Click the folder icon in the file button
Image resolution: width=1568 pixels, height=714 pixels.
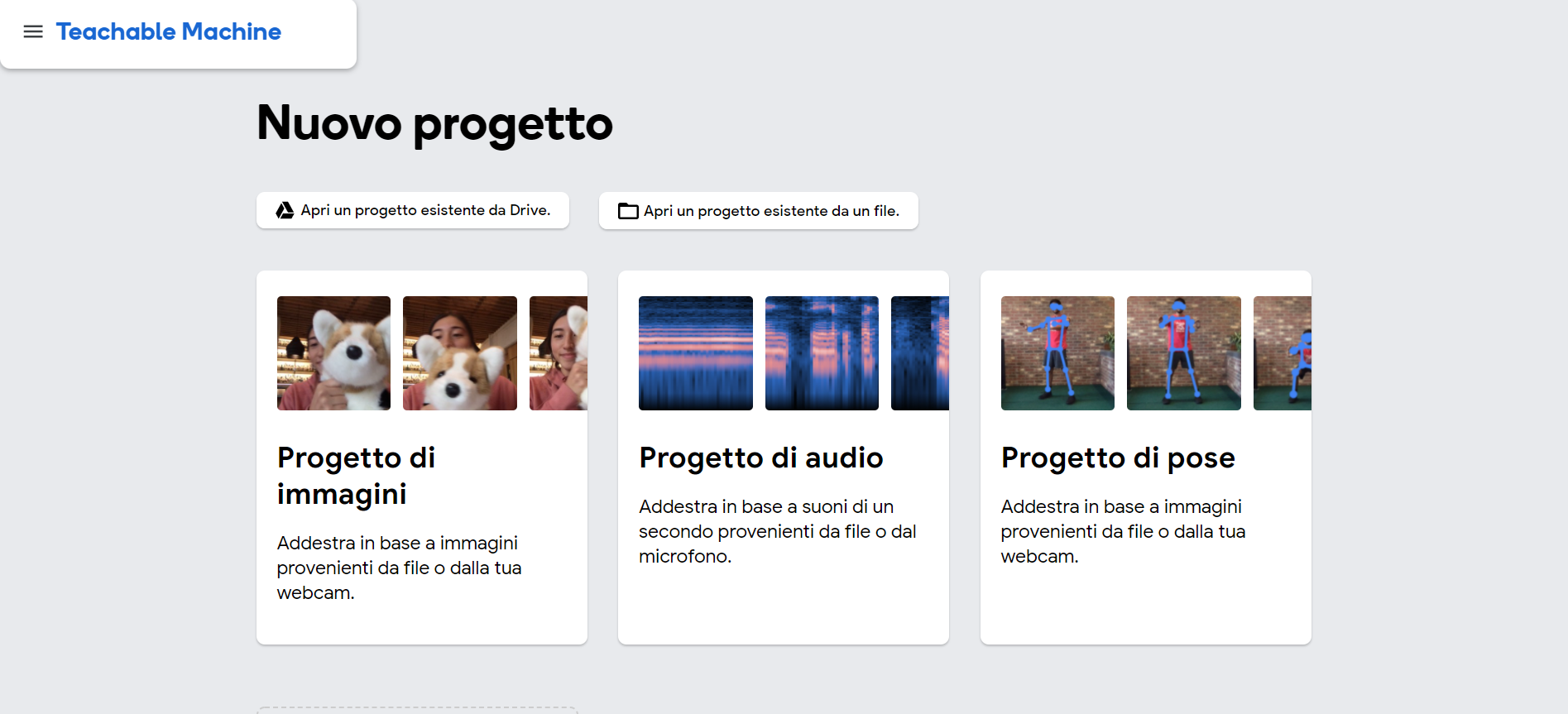coord(628,211)
